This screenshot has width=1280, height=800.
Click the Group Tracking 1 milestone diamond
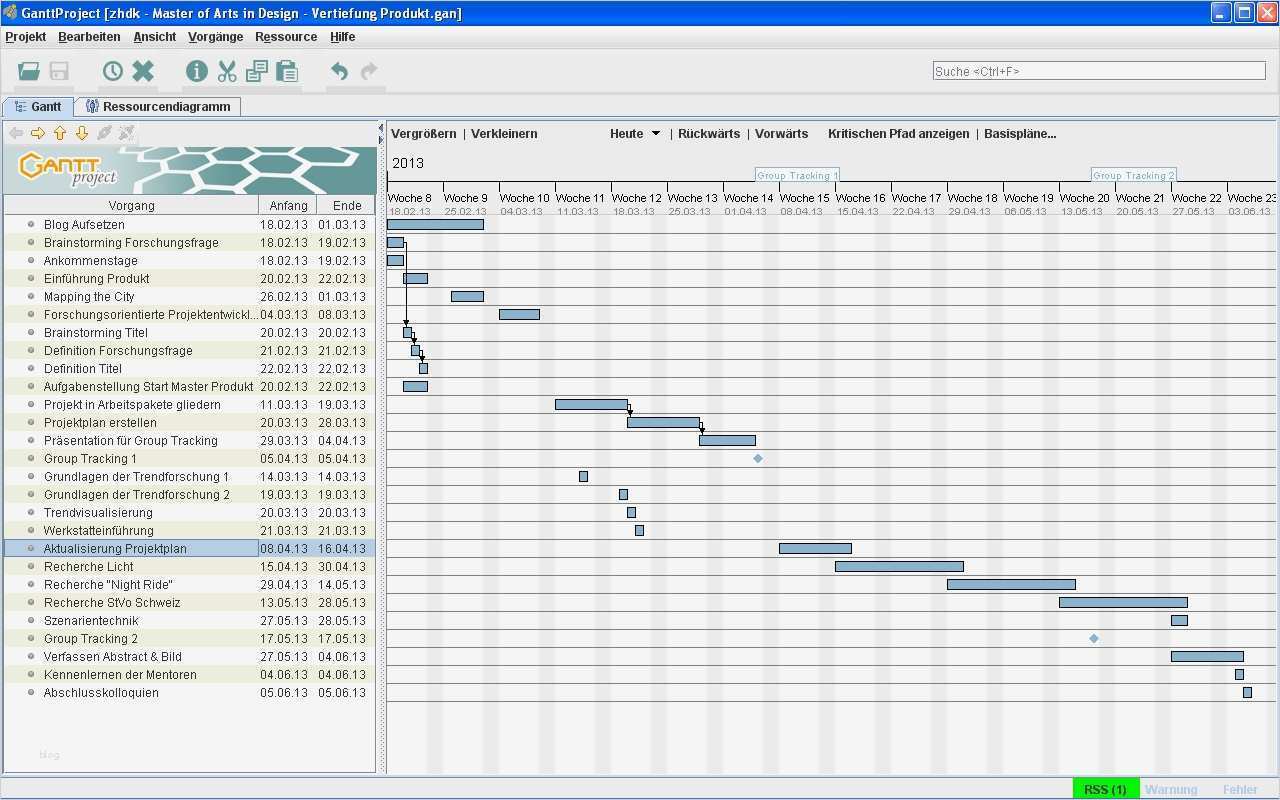tap(758, 459)
